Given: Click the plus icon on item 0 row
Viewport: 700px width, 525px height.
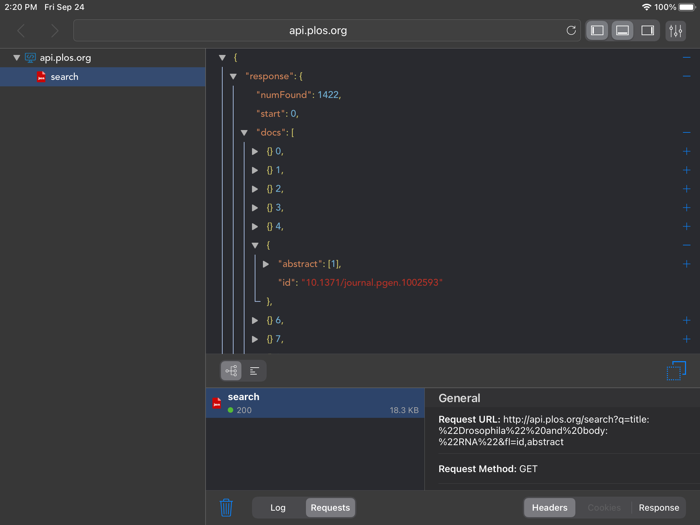Looking at the screenshot, I should (687, 151).
